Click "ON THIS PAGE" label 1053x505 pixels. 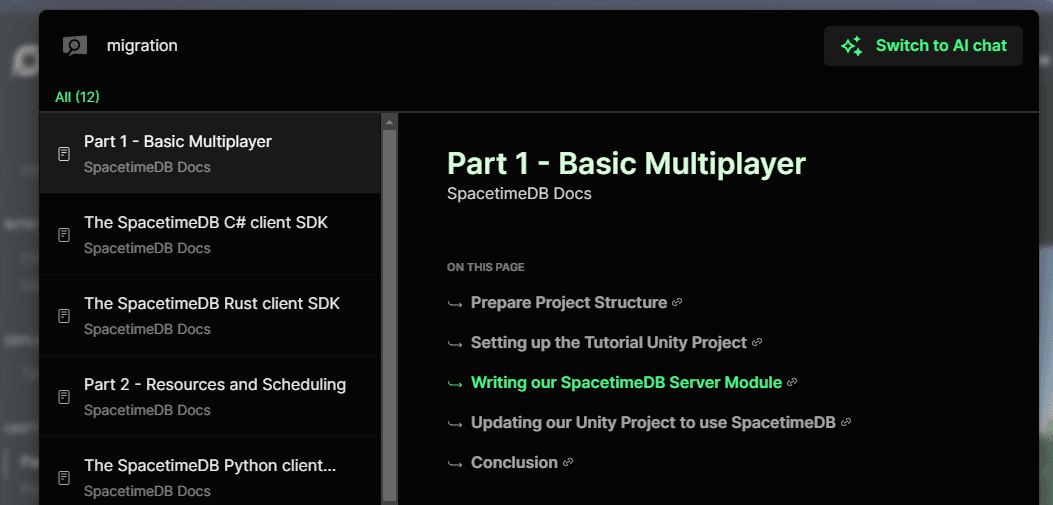[x=486, y=267]
